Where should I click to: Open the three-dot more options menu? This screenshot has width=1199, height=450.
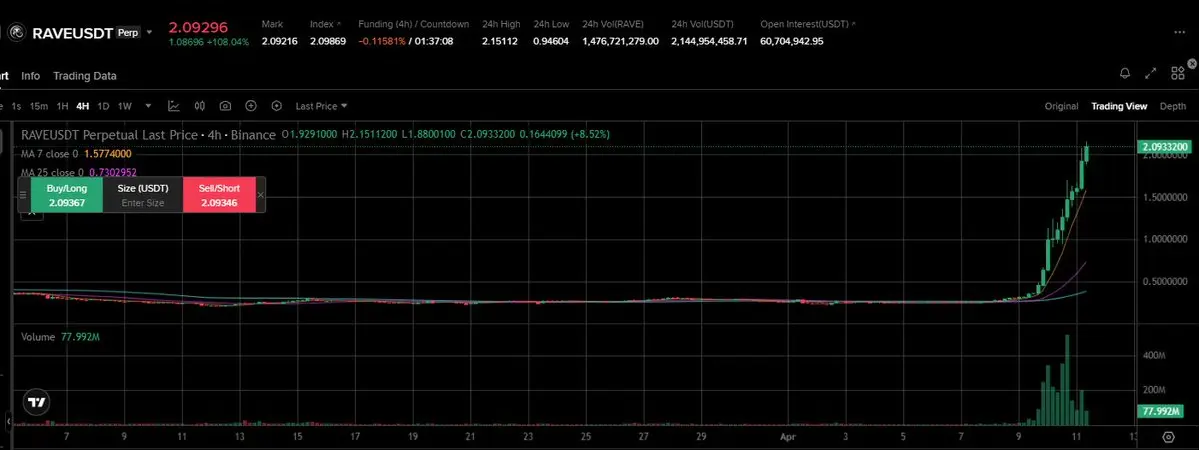(1180, 32)
